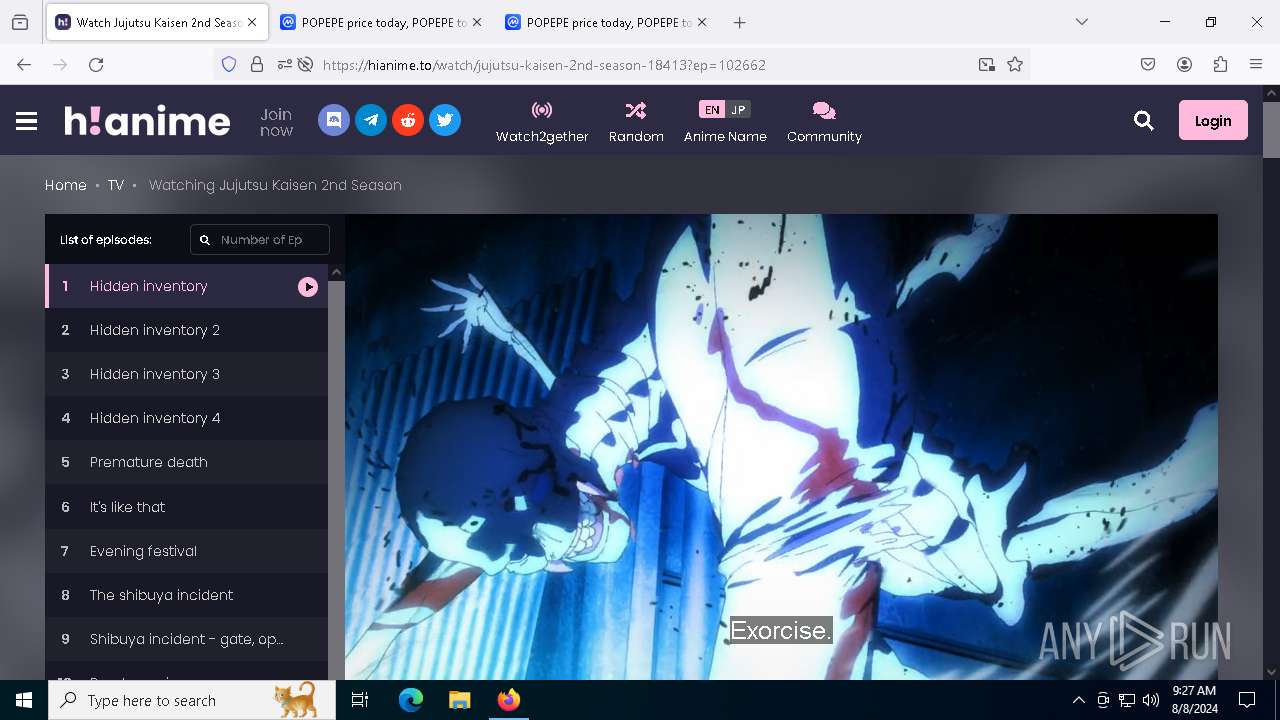The image size is (1280, 720).
Task: Click the taskbar search box
Action: tap(192, 700)
